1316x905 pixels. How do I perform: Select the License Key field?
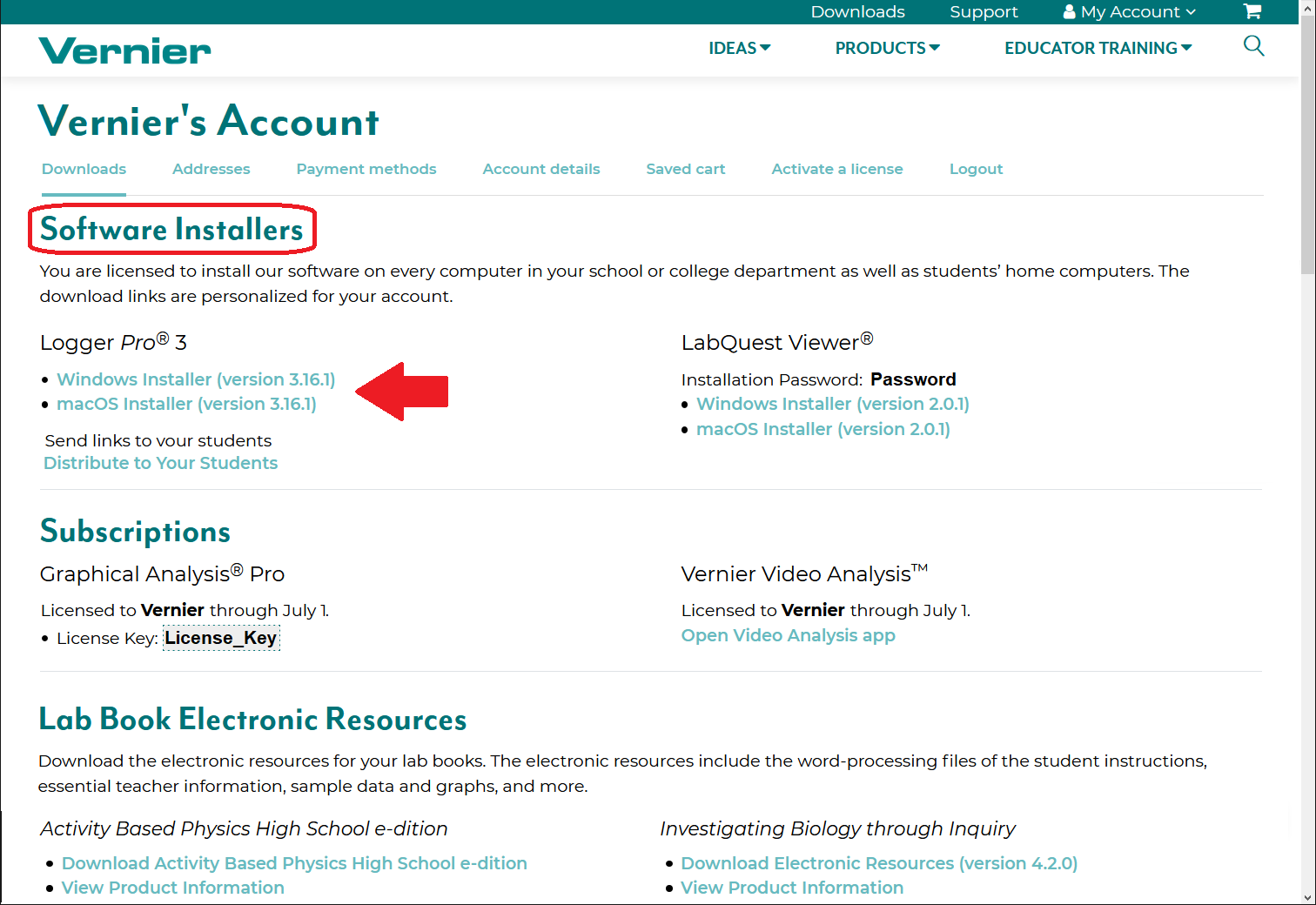click(221, 638)
